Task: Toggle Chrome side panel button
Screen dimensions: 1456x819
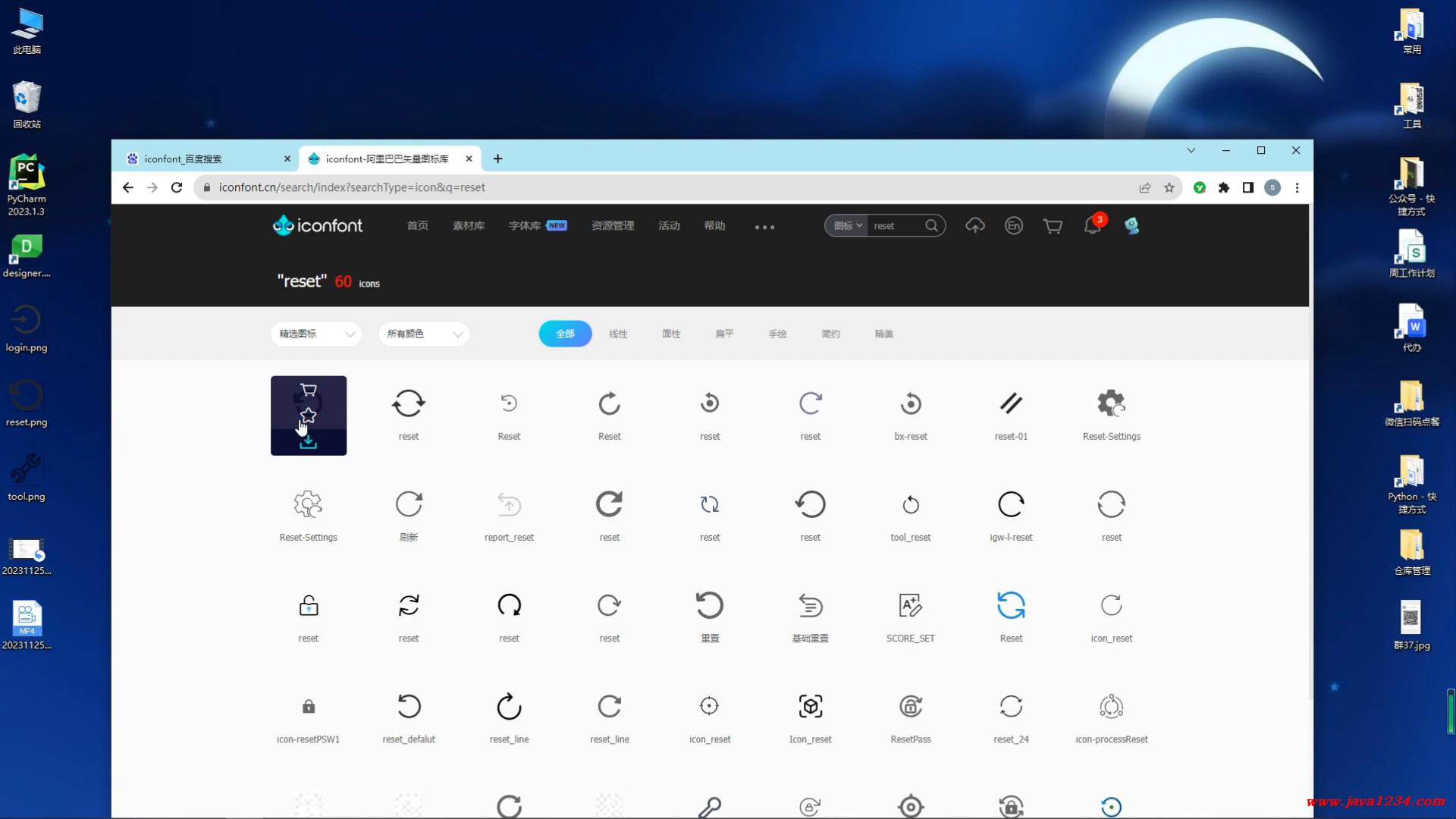Action: [1247, 187]
